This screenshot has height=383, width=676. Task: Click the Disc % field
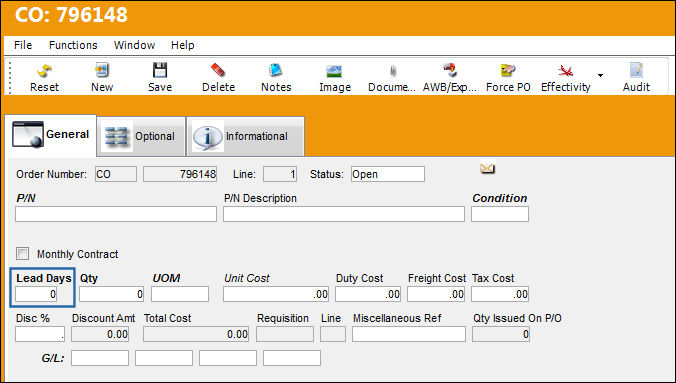(40, 334)
